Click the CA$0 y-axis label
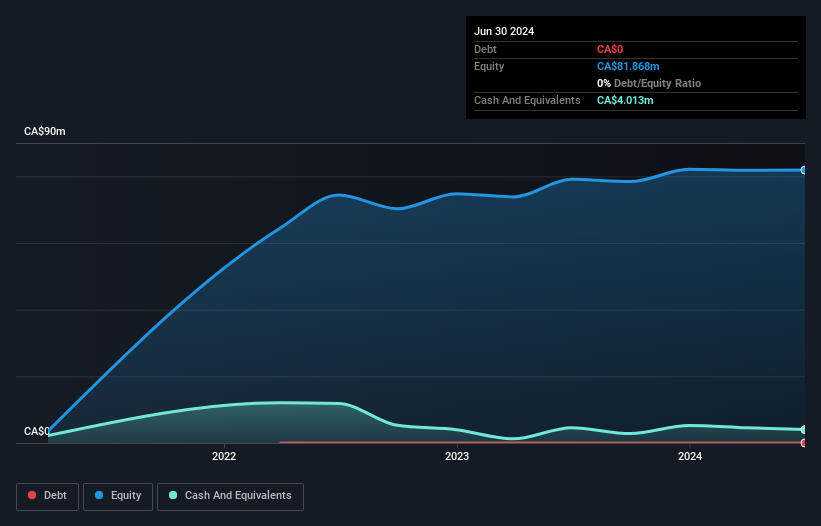821x526 pixels. pos(37,431)
